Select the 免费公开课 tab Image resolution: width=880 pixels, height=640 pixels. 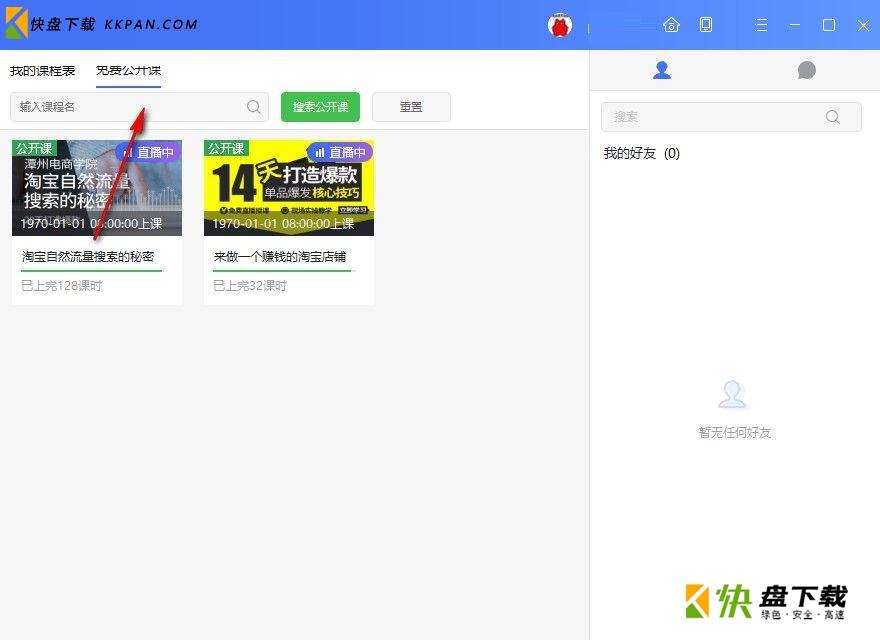[129, 71]
